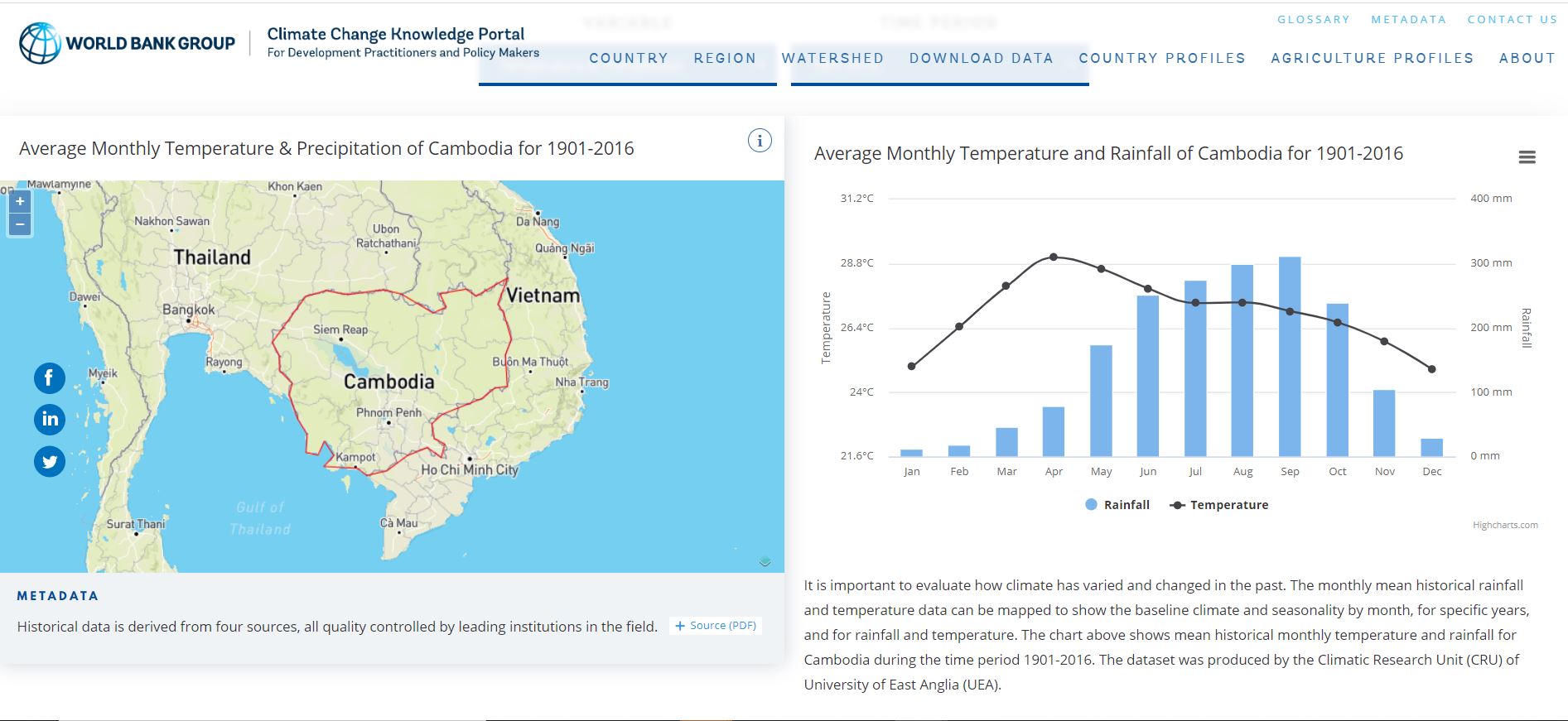Open the Watershed menu item
This screenshot has width=1568, height=721.
click(x=832, y=58)
